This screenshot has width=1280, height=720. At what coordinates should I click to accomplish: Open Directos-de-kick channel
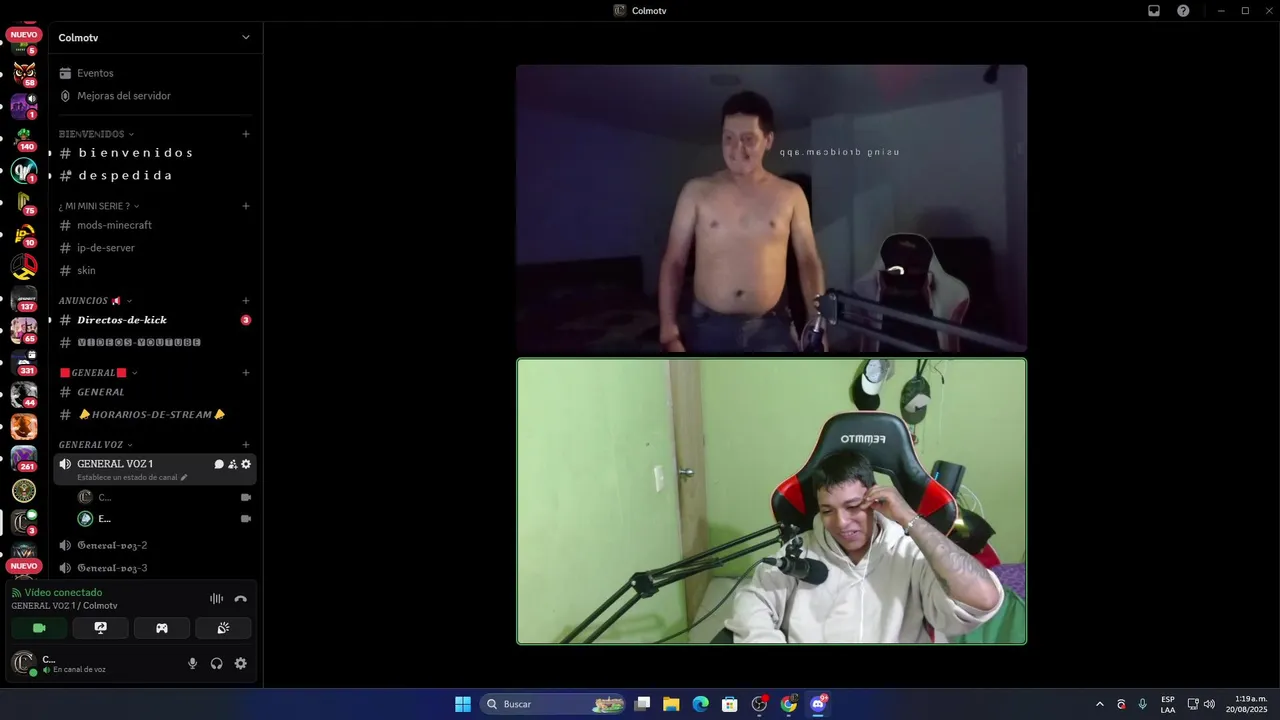pyautogui.click(x=155, y=320)
